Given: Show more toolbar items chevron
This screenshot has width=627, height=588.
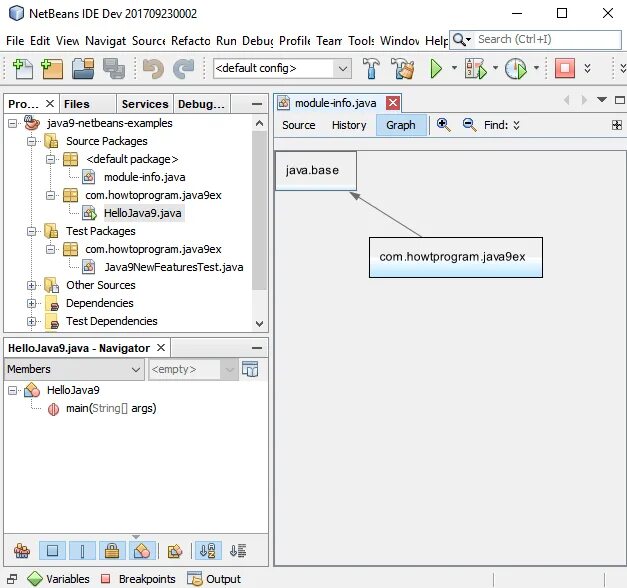Looking at the screenshot, I should point(587,68).
